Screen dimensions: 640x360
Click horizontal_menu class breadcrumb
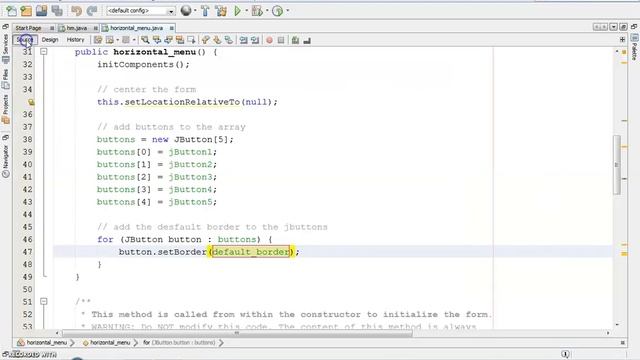point(42,343)
